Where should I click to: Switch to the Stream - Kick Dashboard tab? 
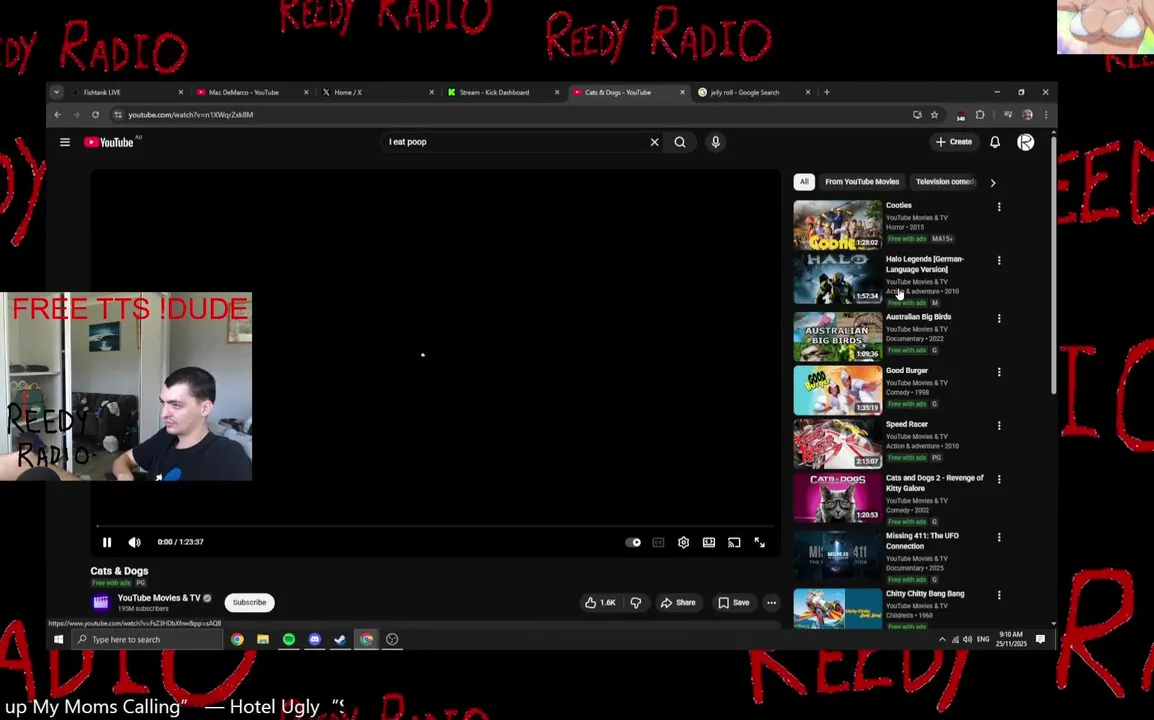(503, 92)
